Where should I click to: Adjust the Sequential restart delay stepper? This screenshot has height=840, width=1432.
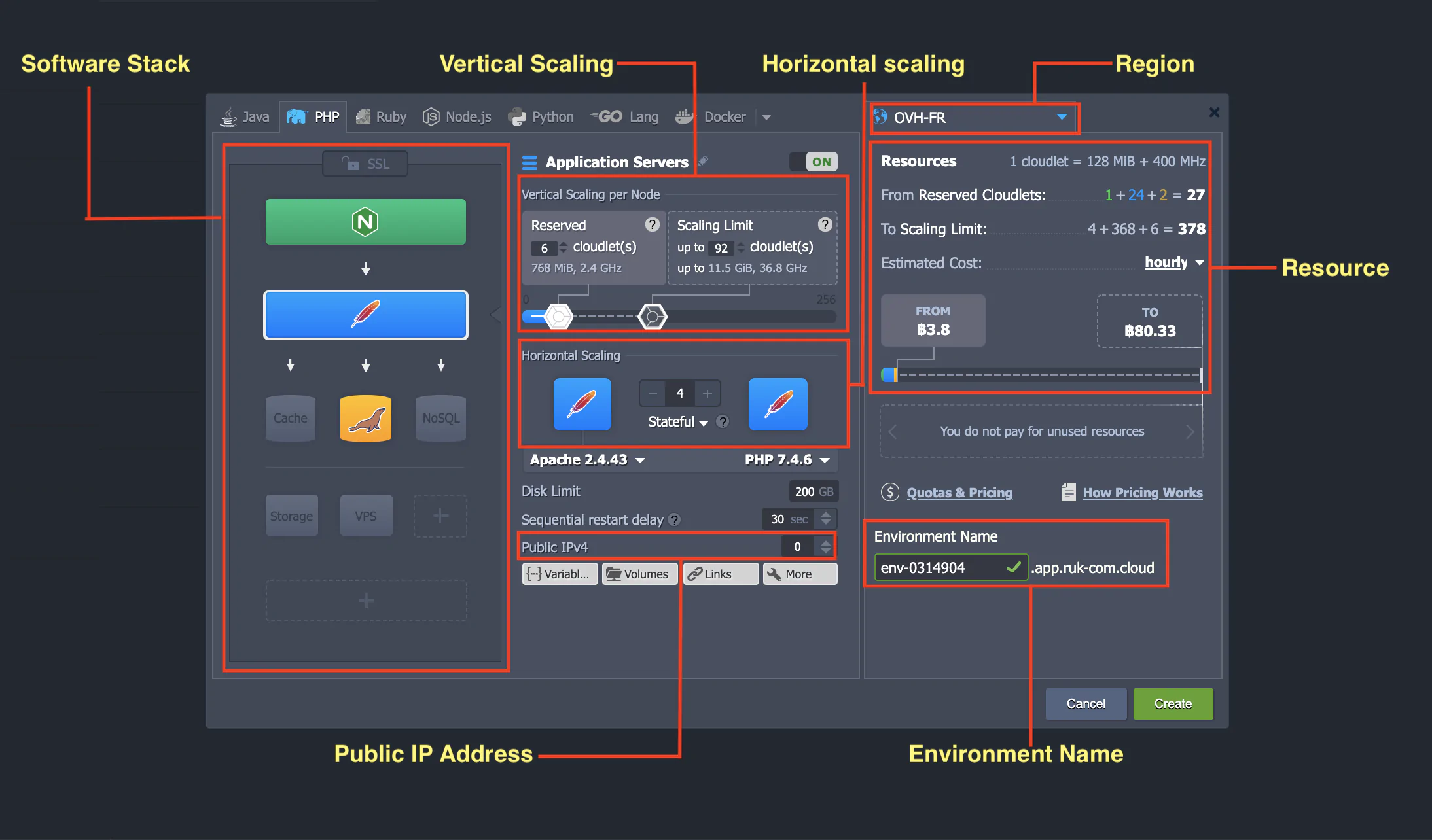pyautogui.click(x=826, y=519)
